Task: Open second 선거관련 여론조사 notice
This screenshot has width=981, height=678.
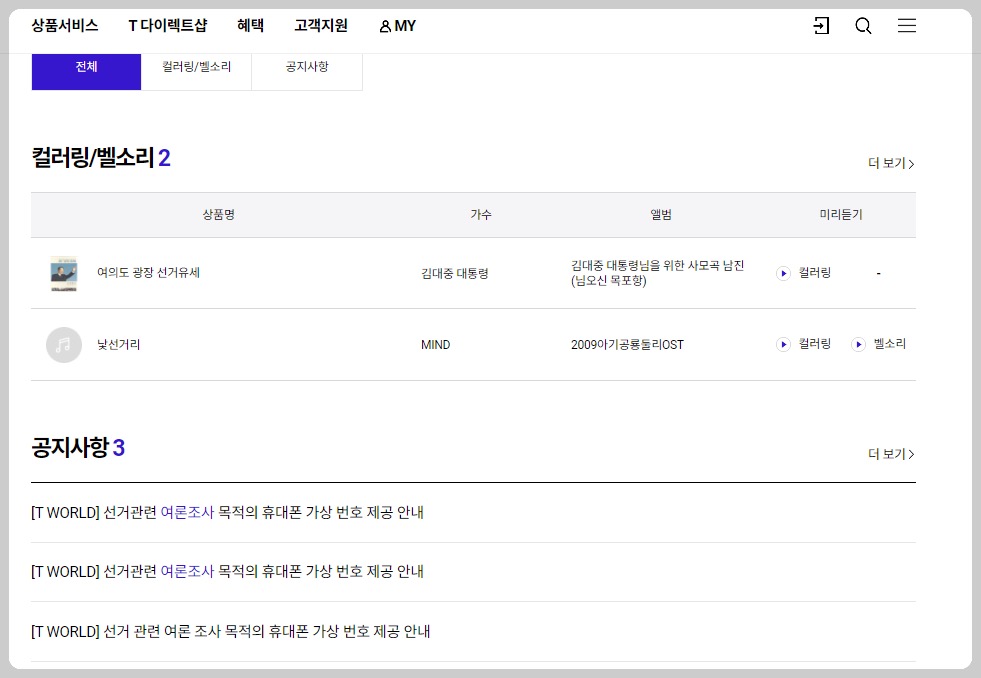Action: click(228, 572)
